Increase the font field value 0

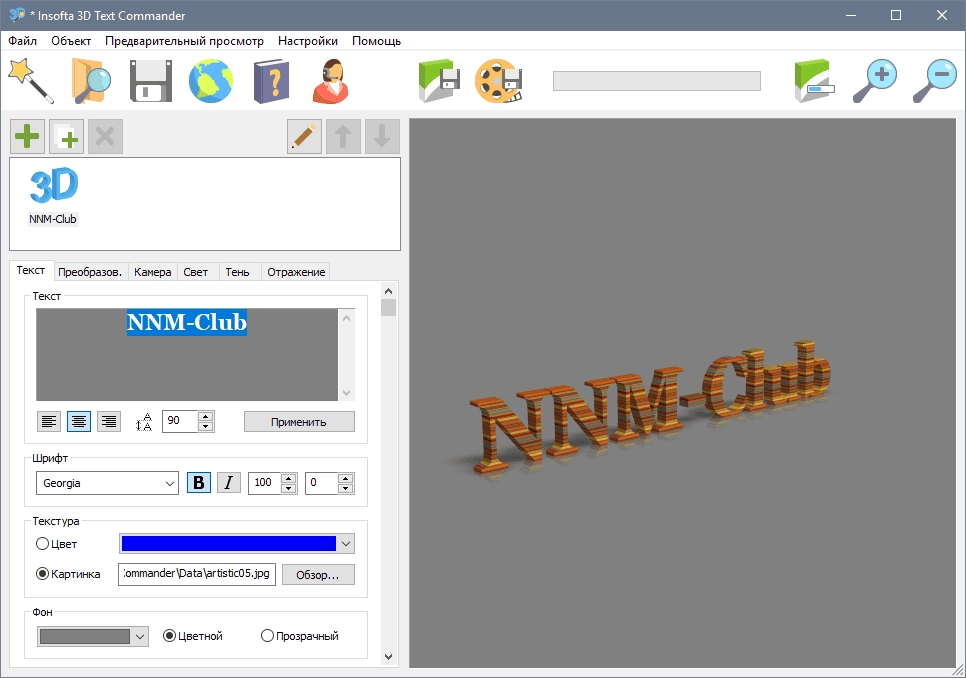[x=346, y=478]
